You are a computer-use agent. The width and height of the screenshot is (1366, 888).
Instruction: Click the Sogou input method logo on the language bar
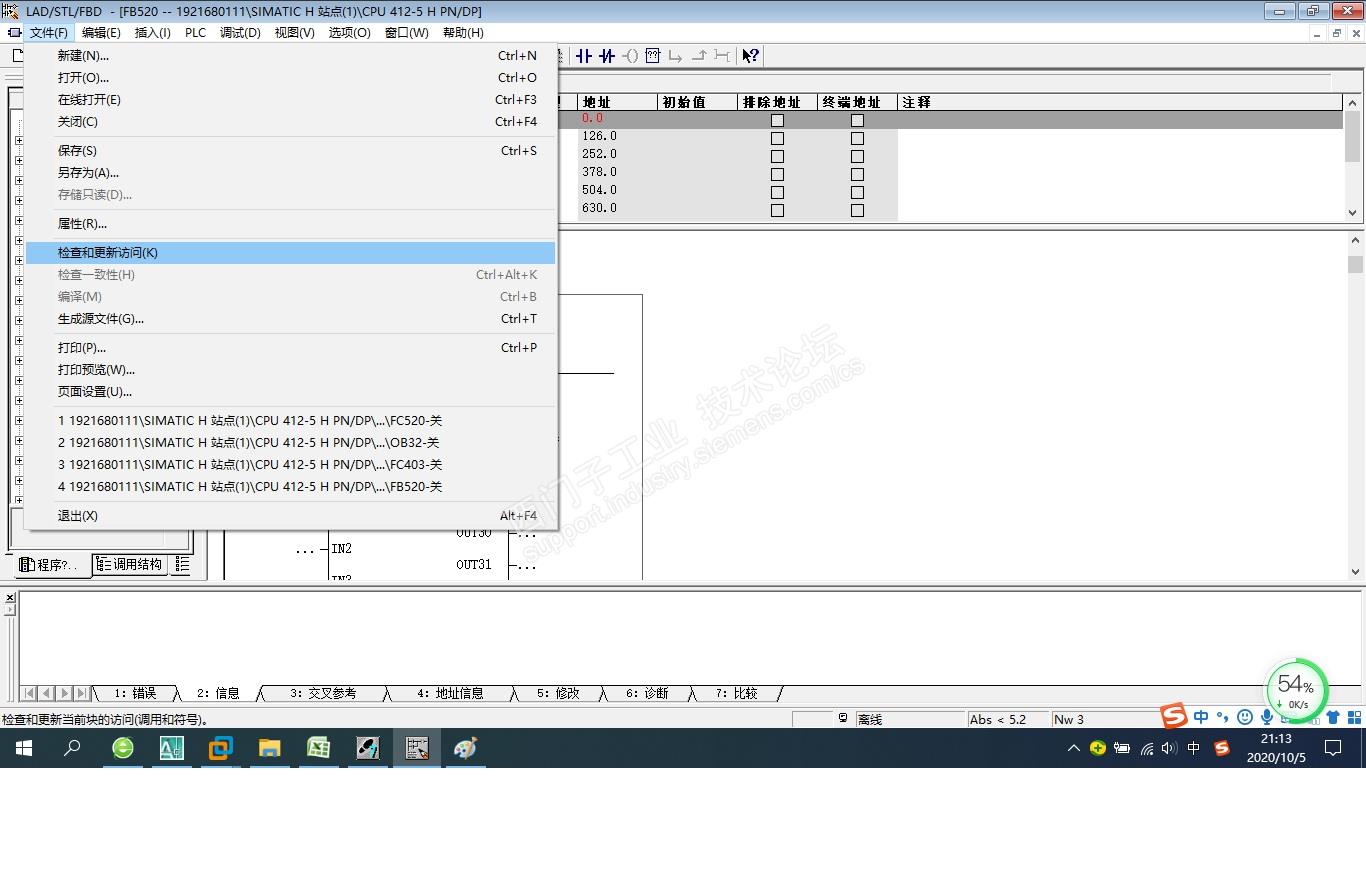[1174, 716]
